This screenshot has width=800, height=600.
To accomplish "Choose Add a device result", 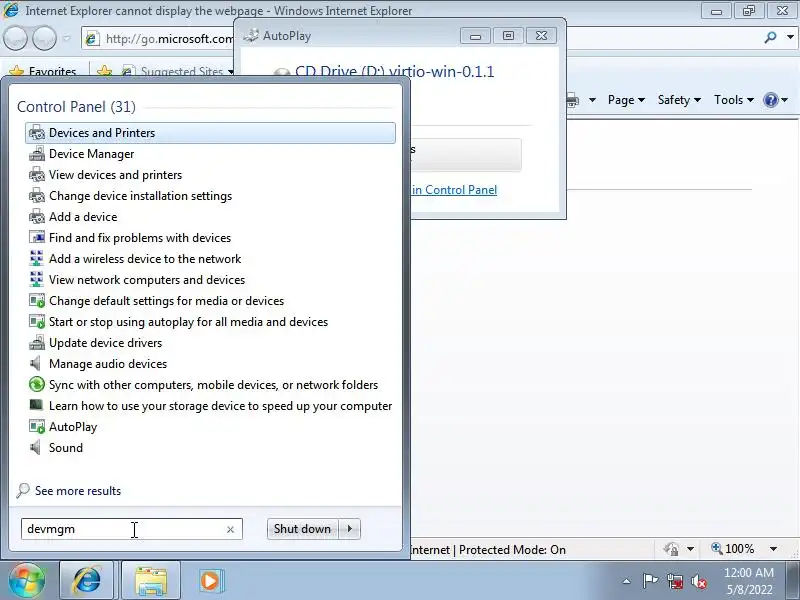I will (210, 217).
